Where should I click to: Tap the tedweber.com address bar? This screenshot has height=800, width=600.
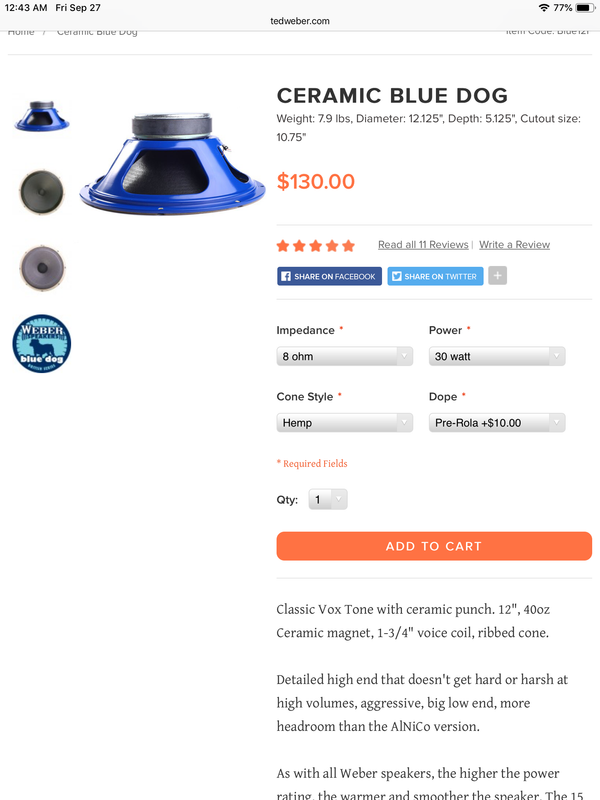tap(300, 21)
